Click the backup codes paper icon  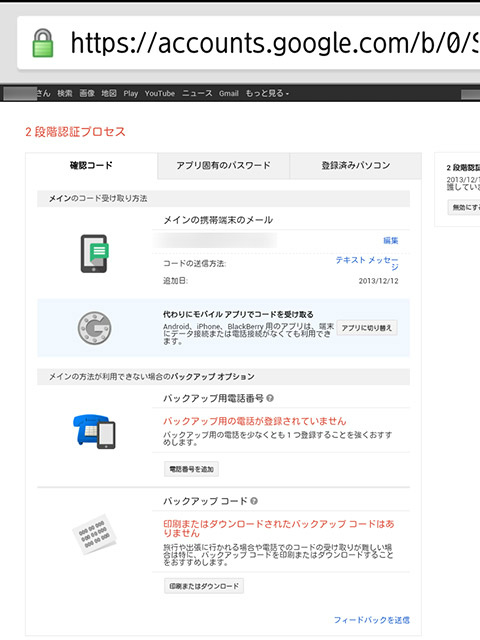(94, 534)
